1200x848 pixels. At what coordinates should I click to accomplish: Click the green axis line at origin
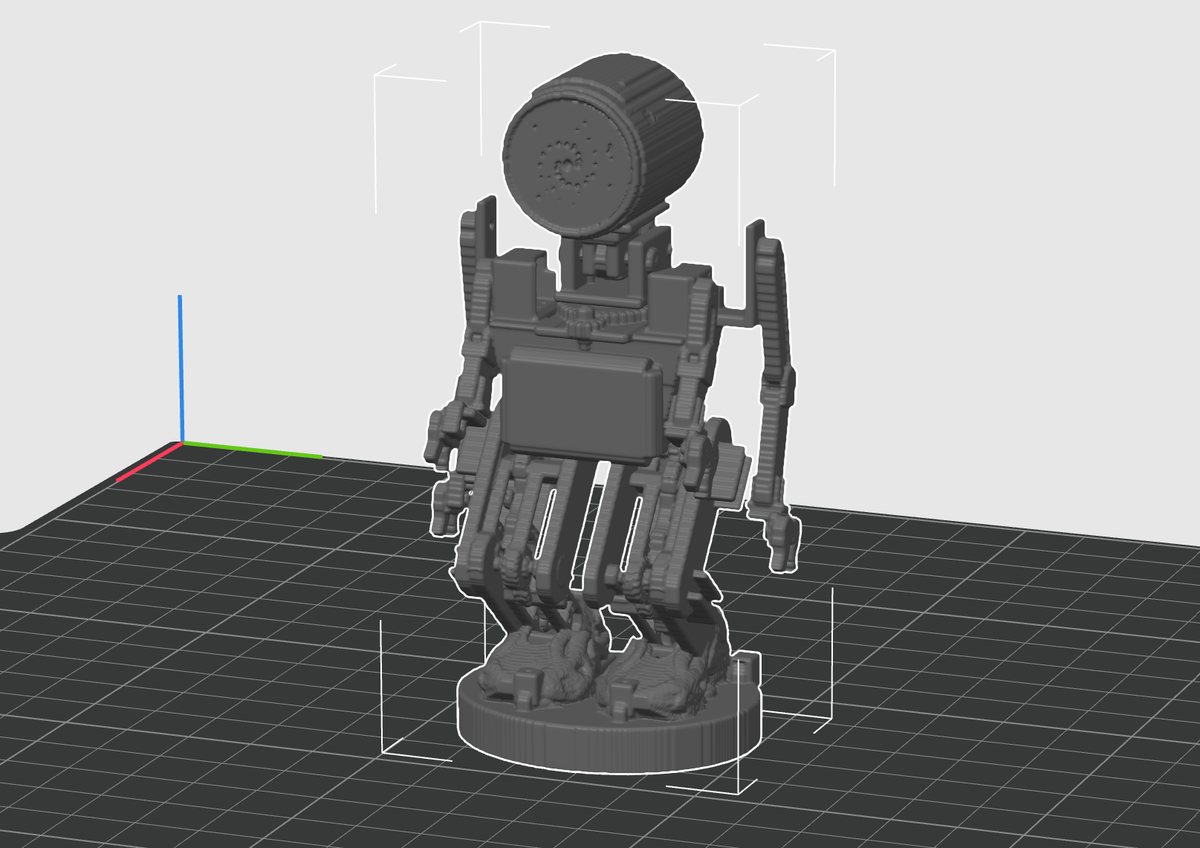click(252, 449)
